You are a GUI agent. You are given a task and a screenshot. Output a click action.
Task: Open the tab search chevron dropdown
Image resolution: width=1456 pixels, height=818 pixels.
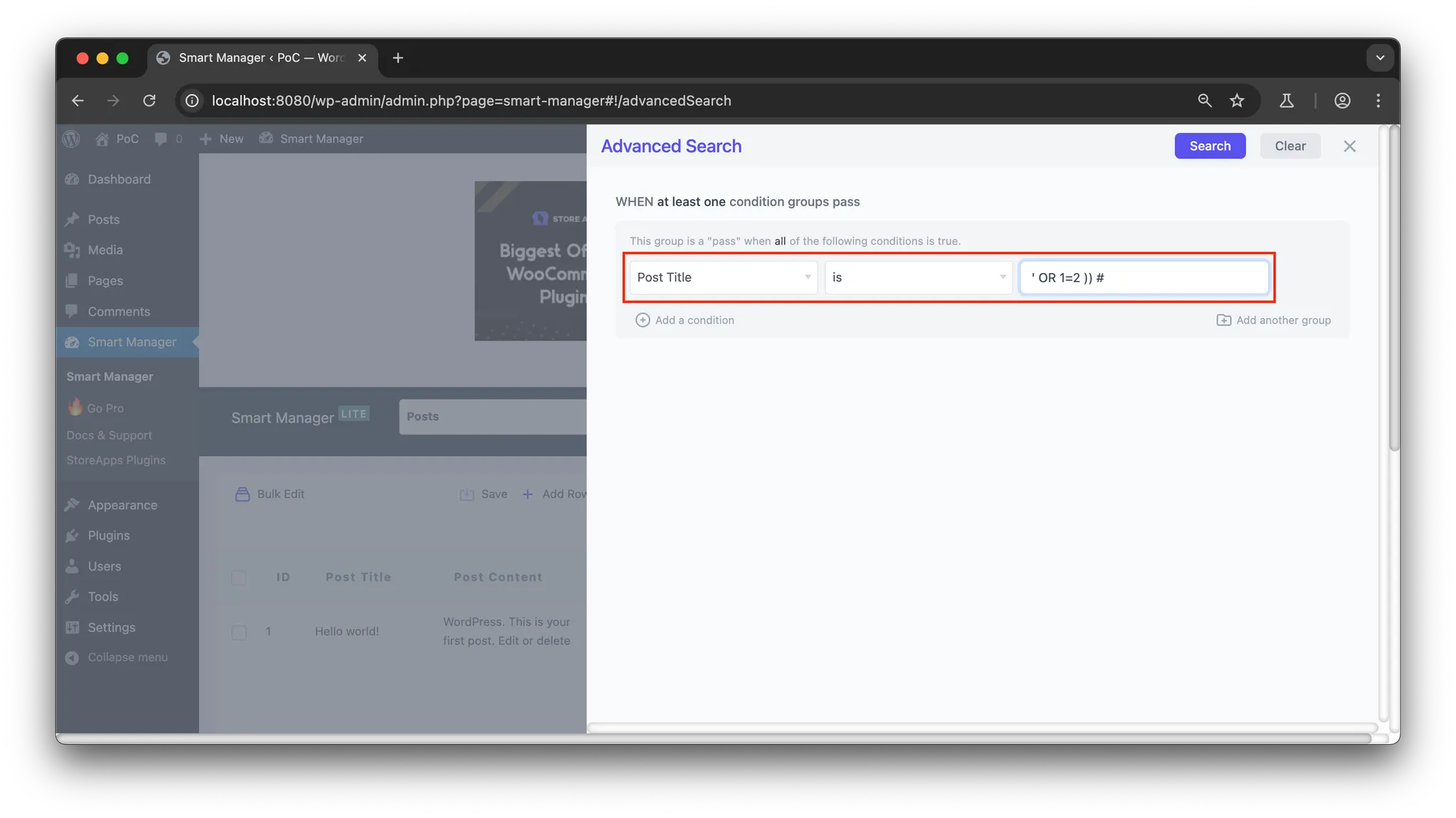tap(1380, 58)
